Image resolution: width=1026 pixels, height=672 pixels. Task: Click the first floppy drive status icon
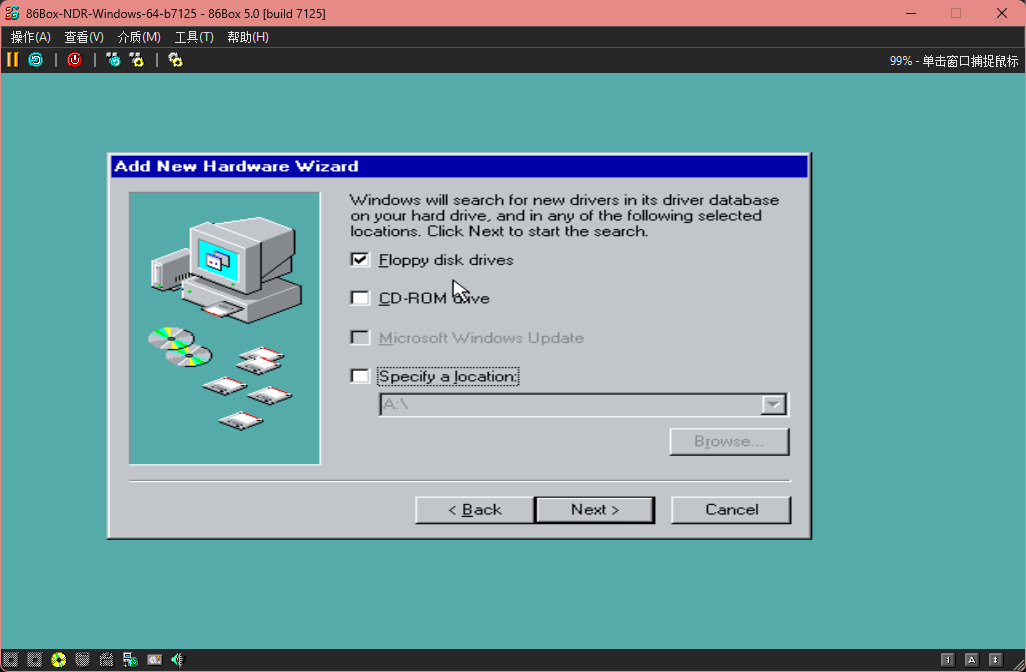tap(11, 660)
